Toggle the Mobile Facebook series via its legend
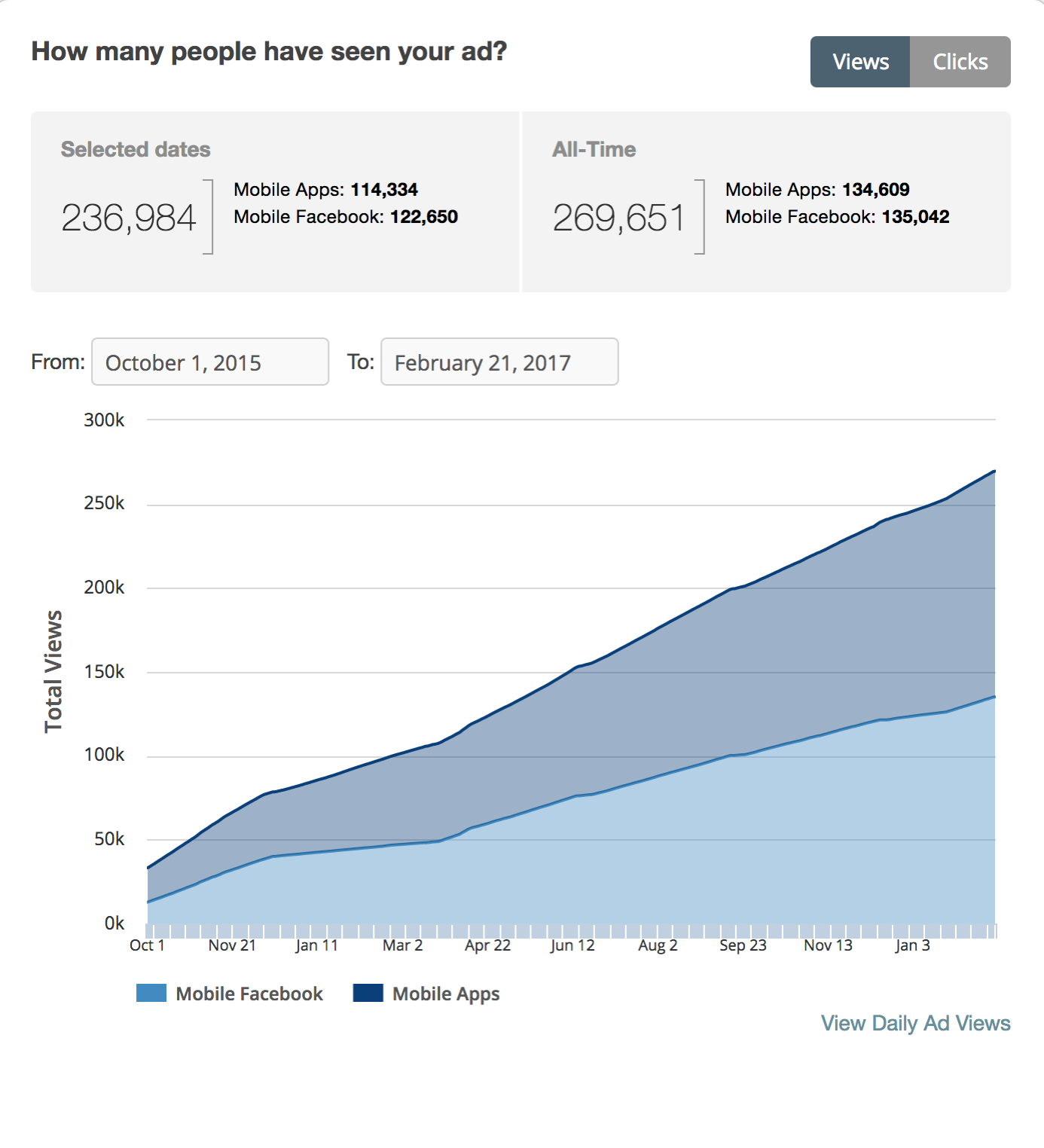Viewport: 1044px width, 1148px height. click(249, 993)
